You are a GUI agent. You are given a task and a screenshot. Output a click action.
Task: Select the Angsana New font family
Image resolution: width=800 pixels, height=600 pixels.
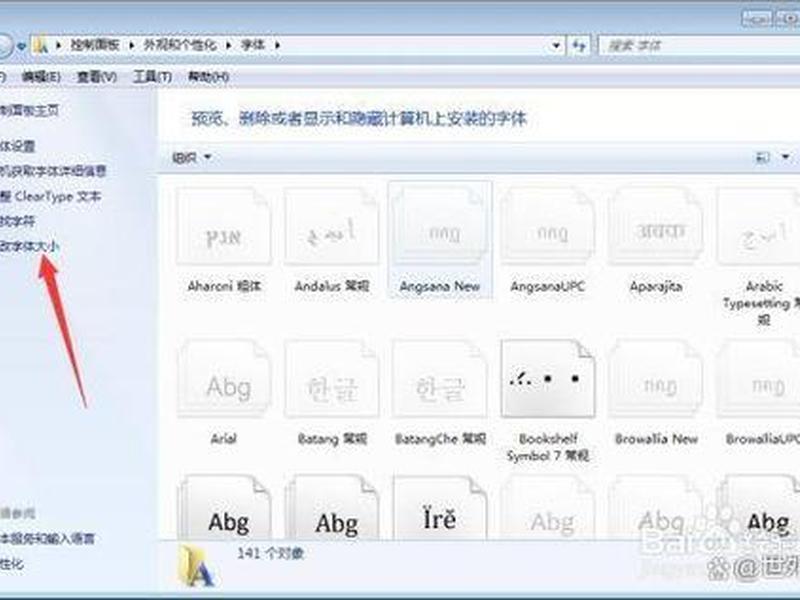pyautogui.click(x=440, y=240)
